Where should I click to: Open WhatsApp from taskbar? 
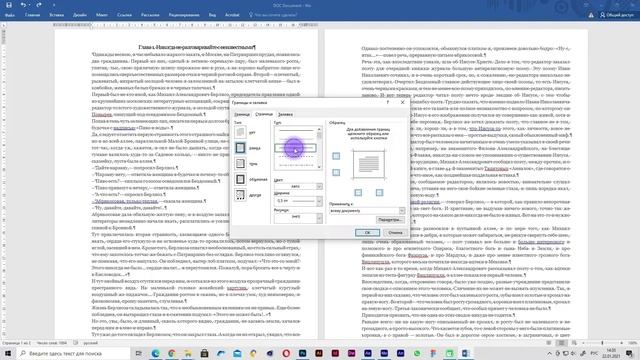pyautogui.click(x=417, y=353)
